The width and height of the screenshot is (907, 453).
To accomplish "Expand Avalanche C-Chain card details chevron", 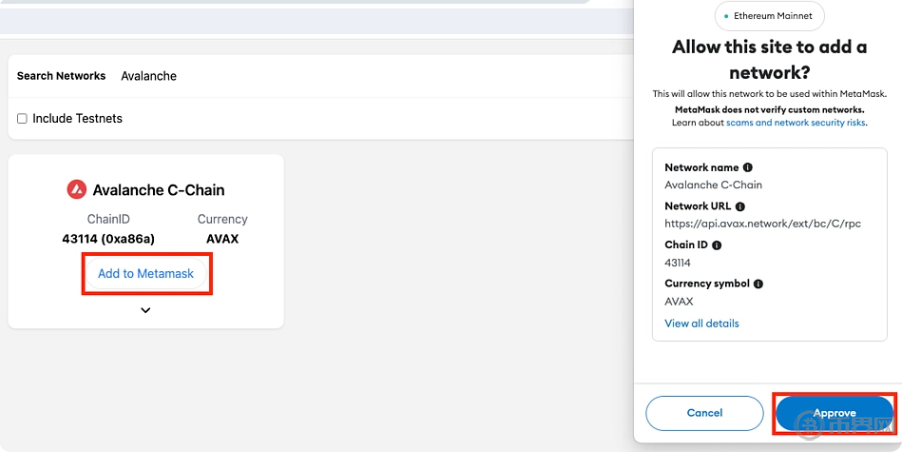I will coord(145,310).
